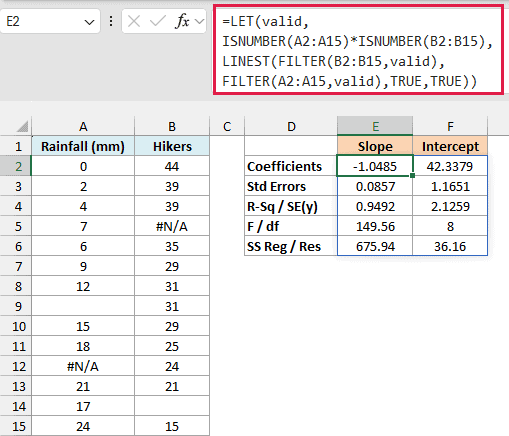Select the Hikers value 25
509x436 pixels.
click(x=172, y=346)
